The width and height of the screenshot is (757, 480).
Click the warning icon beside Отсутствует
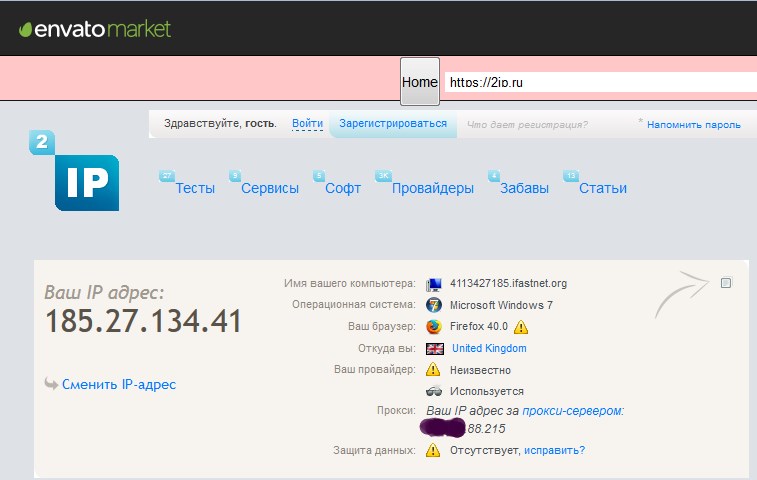click(433, 450)
